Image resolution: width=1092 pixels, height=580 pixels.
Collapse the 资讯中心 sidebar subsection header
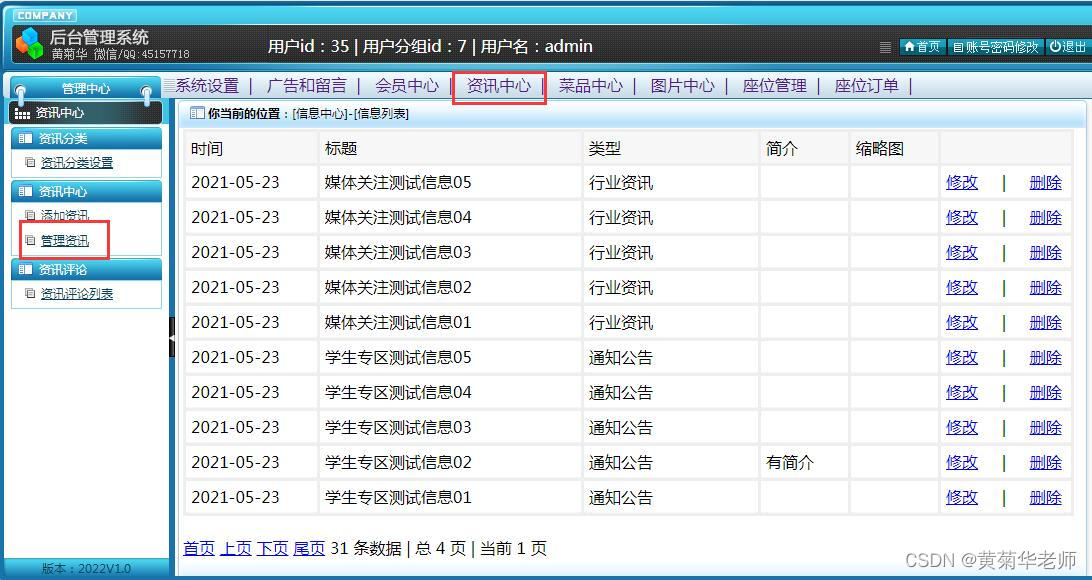click(x=86, y=191)
